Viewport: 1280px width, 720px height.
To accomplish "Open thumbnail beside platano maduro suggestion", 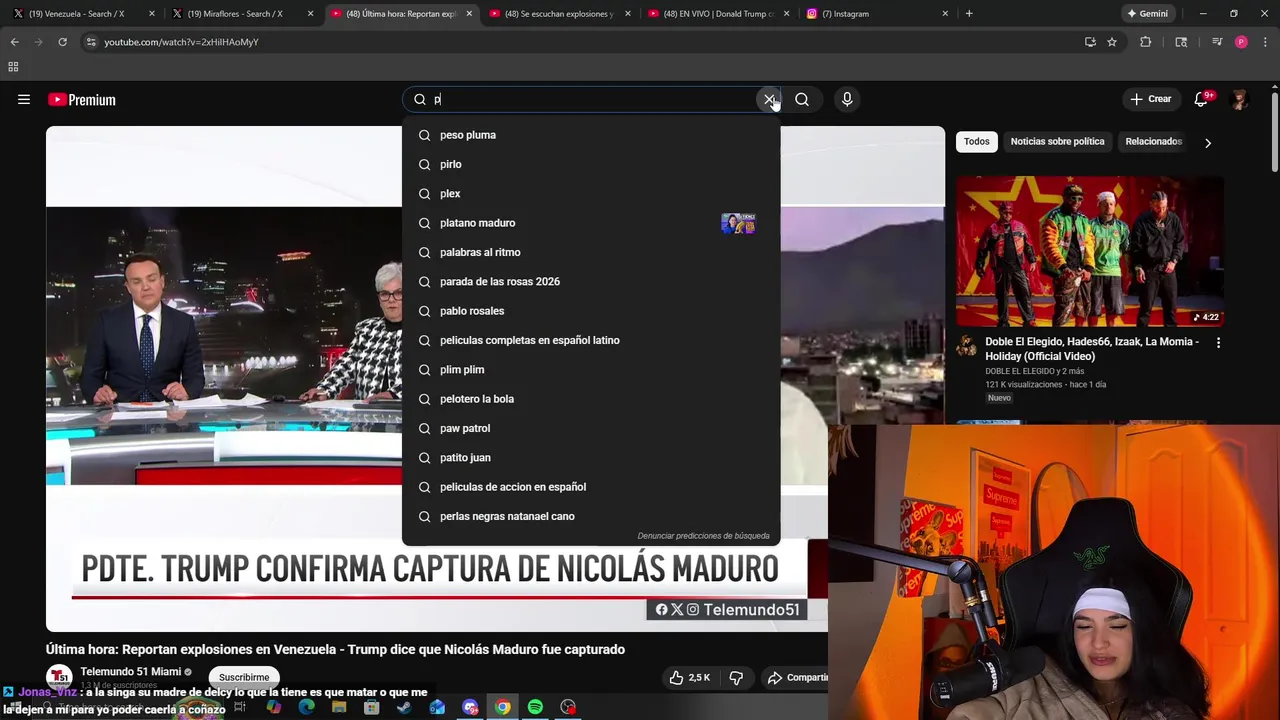I will click(x=738, y=223).
